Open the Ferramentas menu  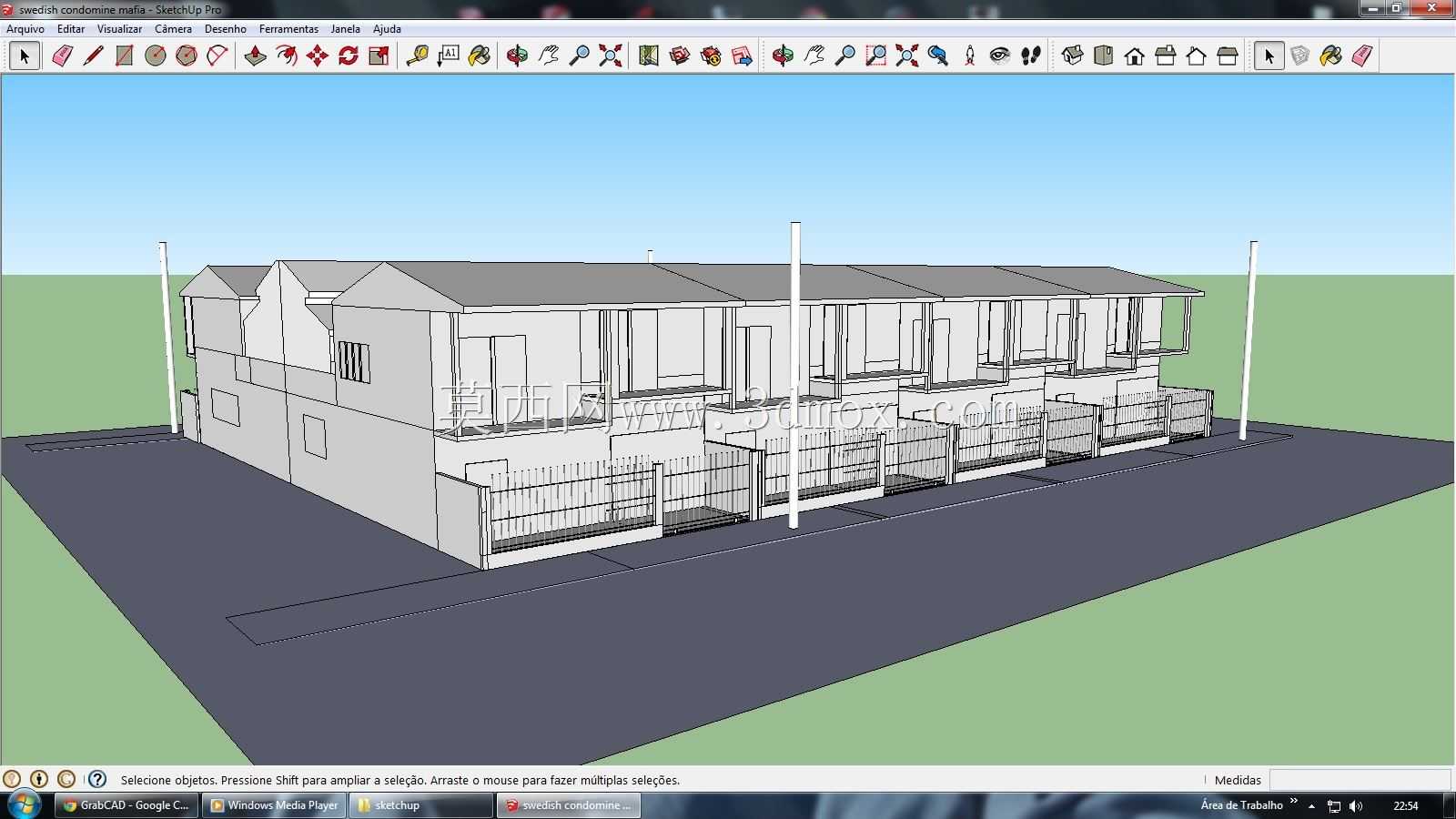(288, 29)
